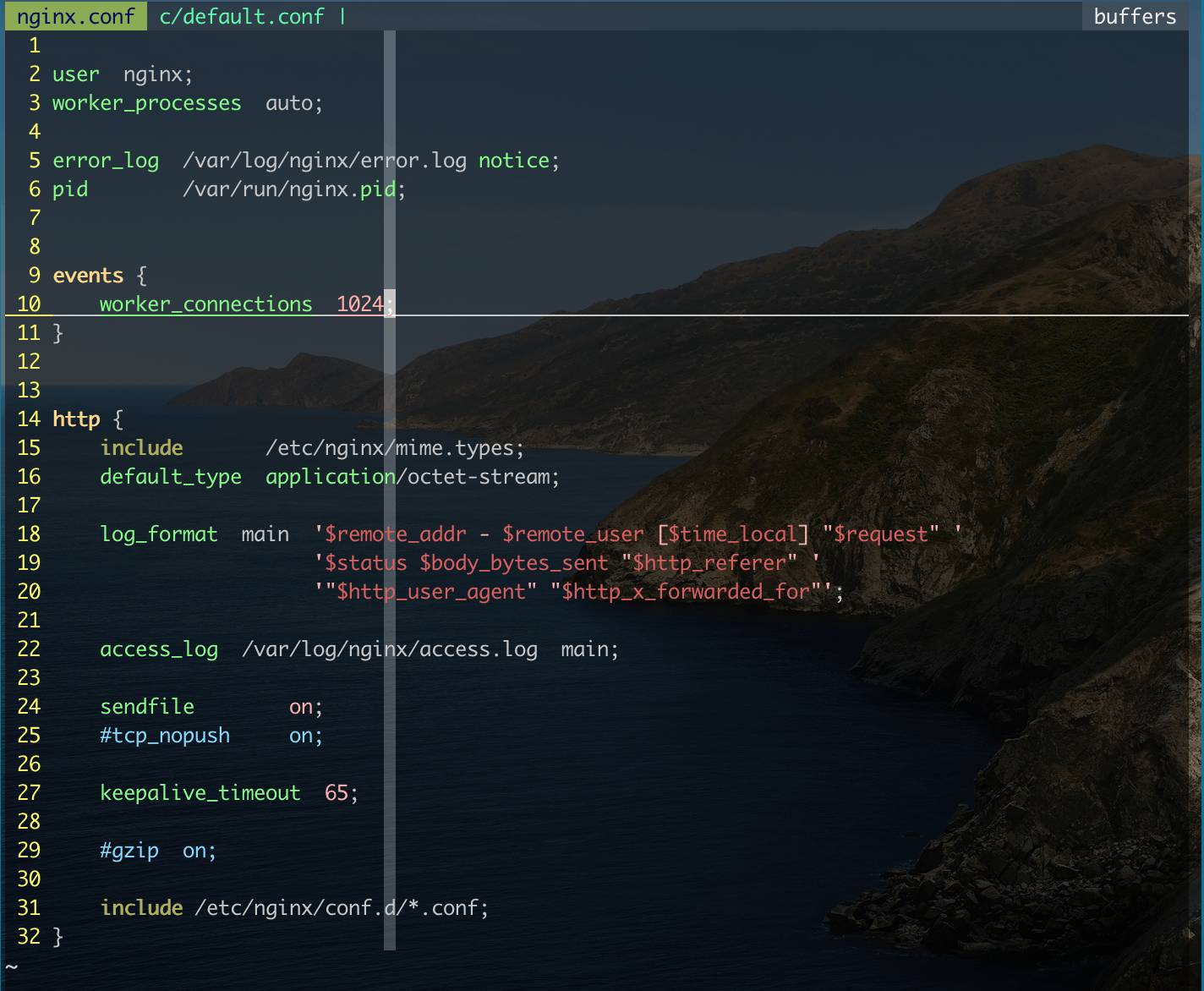Click "main" on the log_format line

265,534
